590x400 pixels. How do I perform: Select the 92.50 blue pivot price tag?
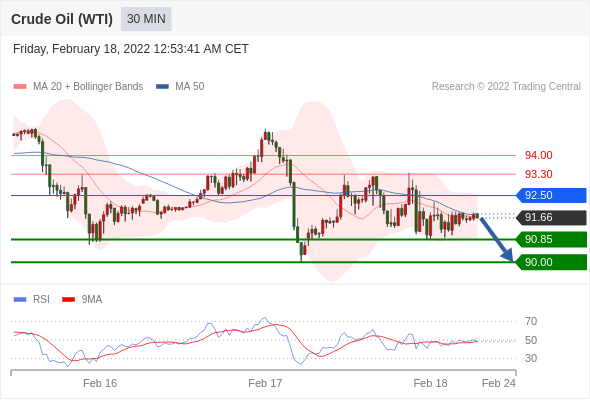(551, 195)
